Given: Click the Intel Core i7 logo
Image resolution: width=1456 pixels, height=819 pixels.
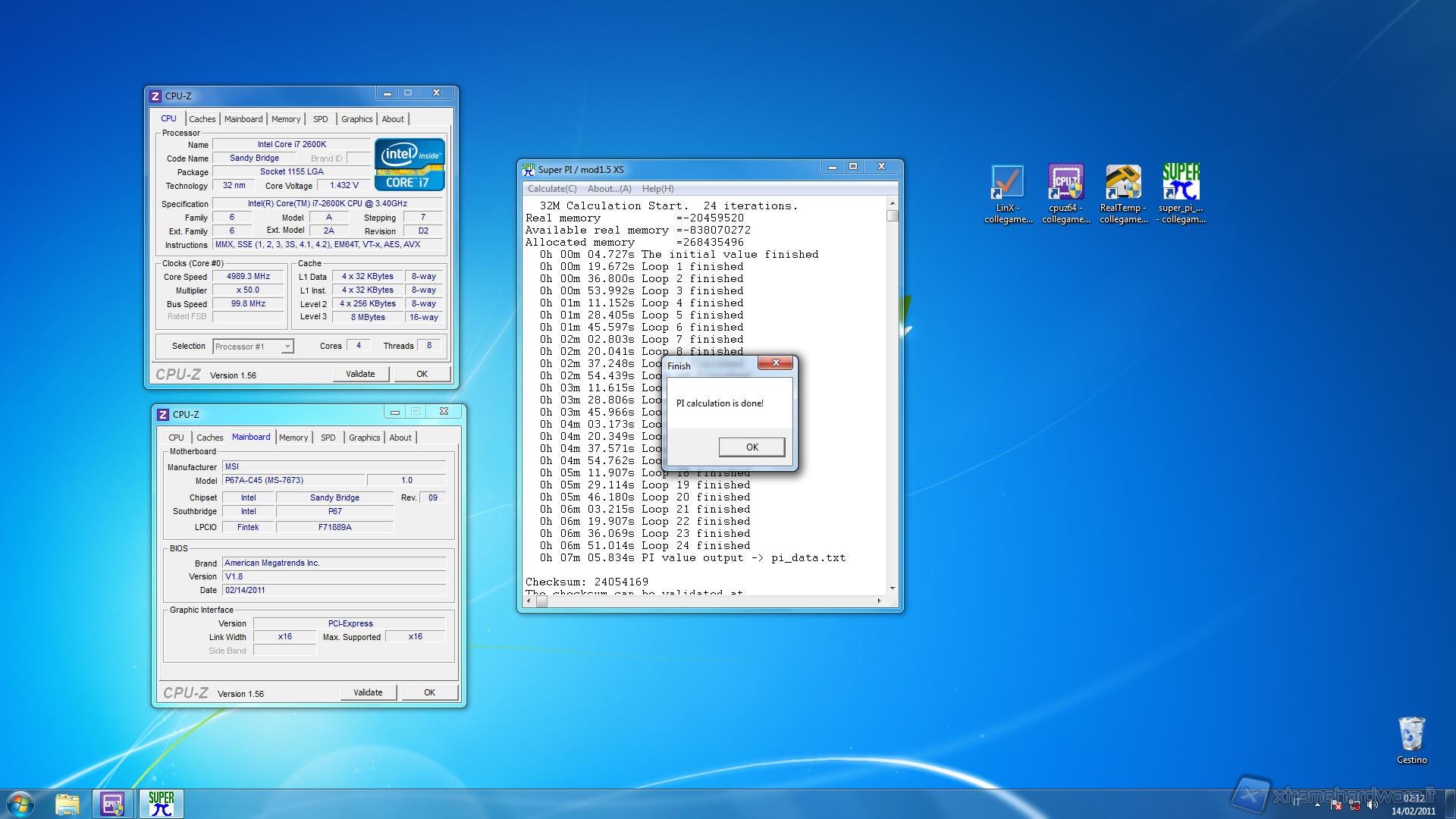Looking at the screenshot, I should [x=409, y=164].
